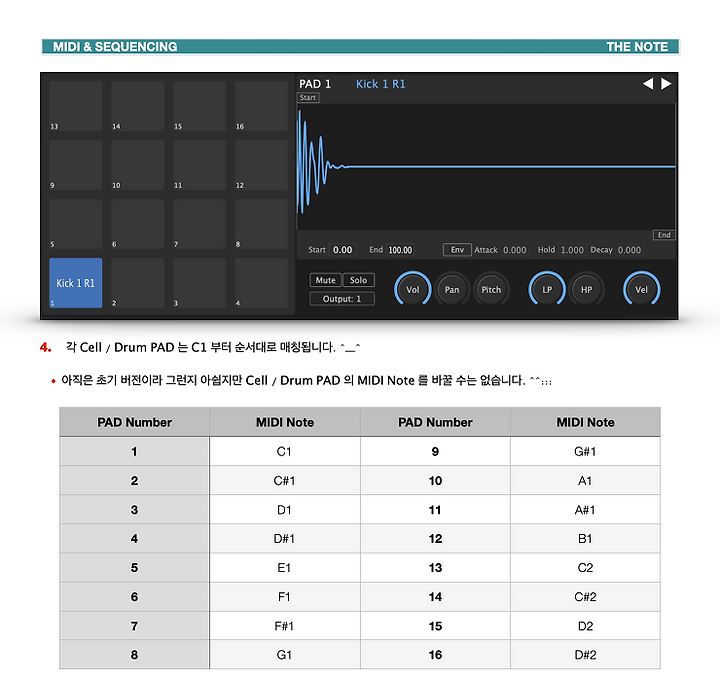Click the second MIDI Note column header

[x=585, y=422]
